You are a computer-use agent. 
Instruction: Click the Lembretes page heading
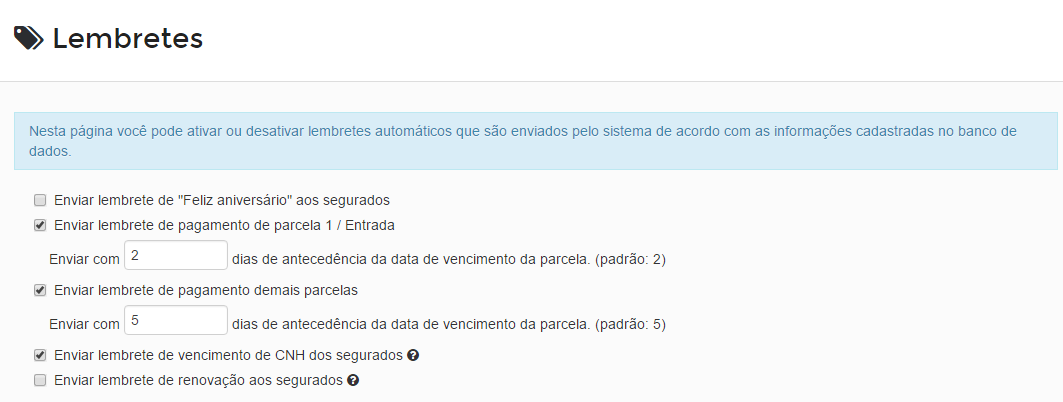[128, 39]
